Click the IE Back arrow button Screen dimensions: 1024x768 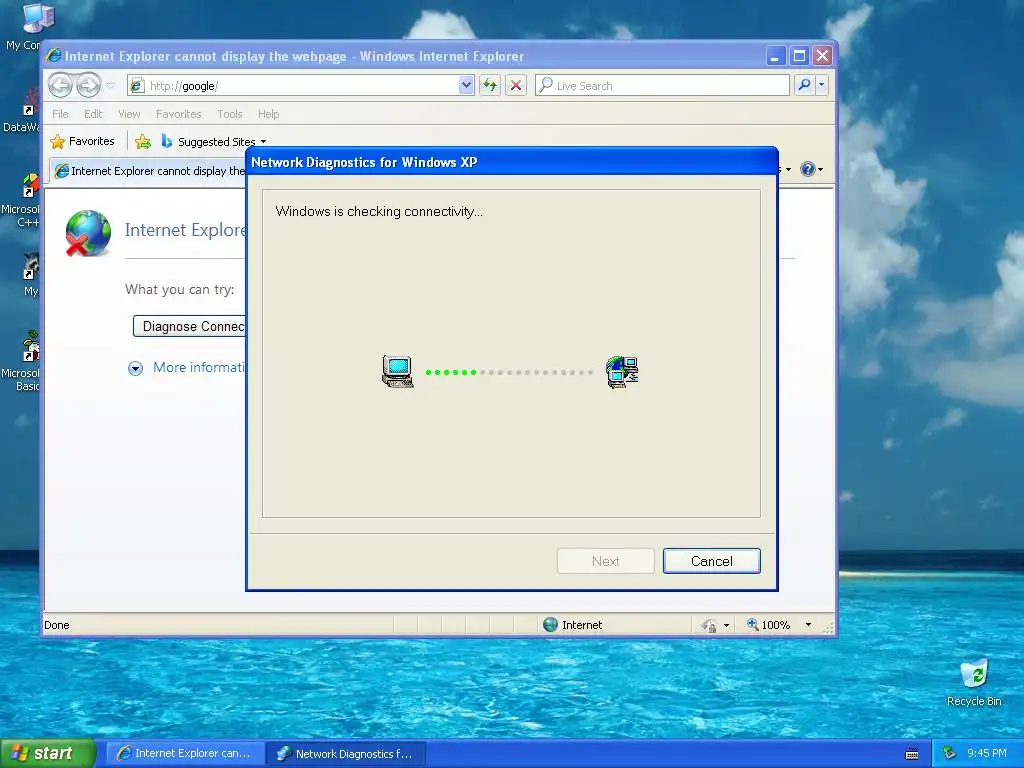pos(60,85)
